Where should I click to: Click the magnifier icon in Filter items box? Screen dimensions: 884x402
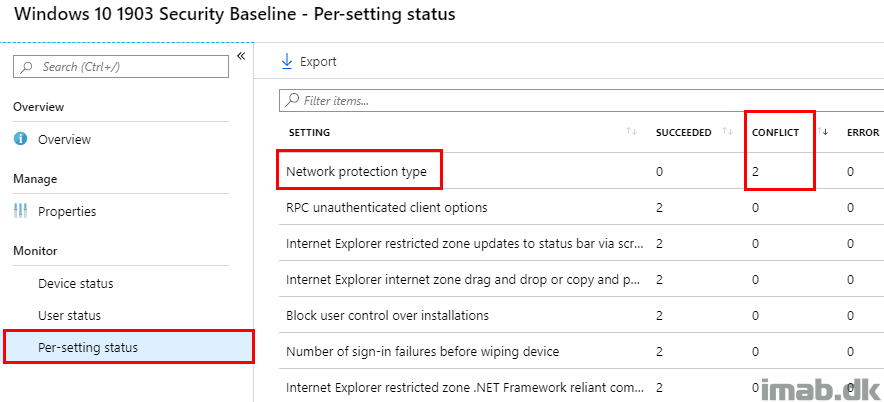tap(292, 100)
